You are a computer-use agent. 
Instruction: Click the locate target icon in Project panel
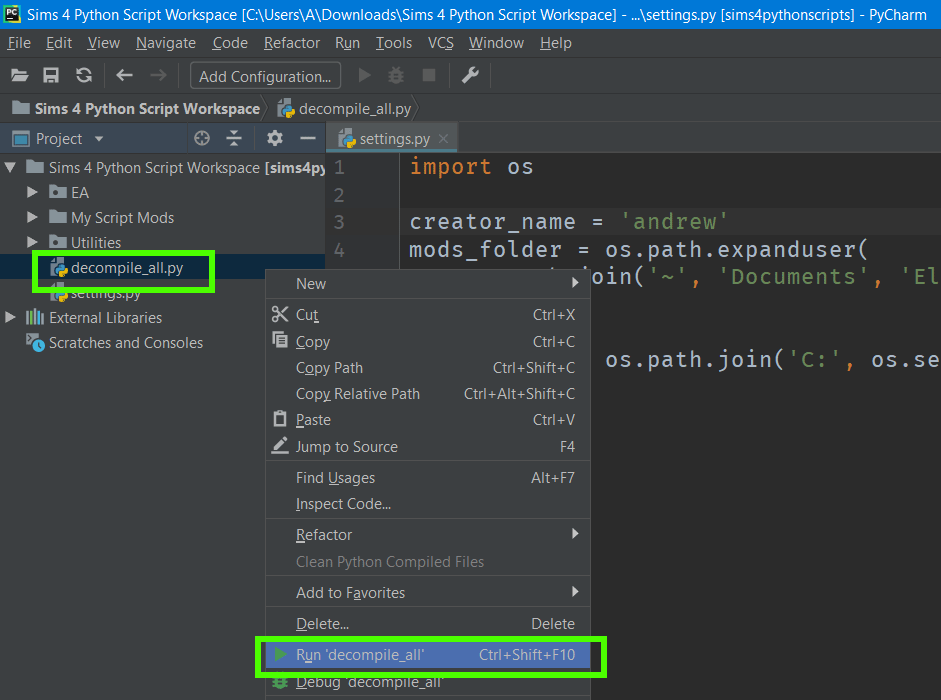[x=202, y=138]
